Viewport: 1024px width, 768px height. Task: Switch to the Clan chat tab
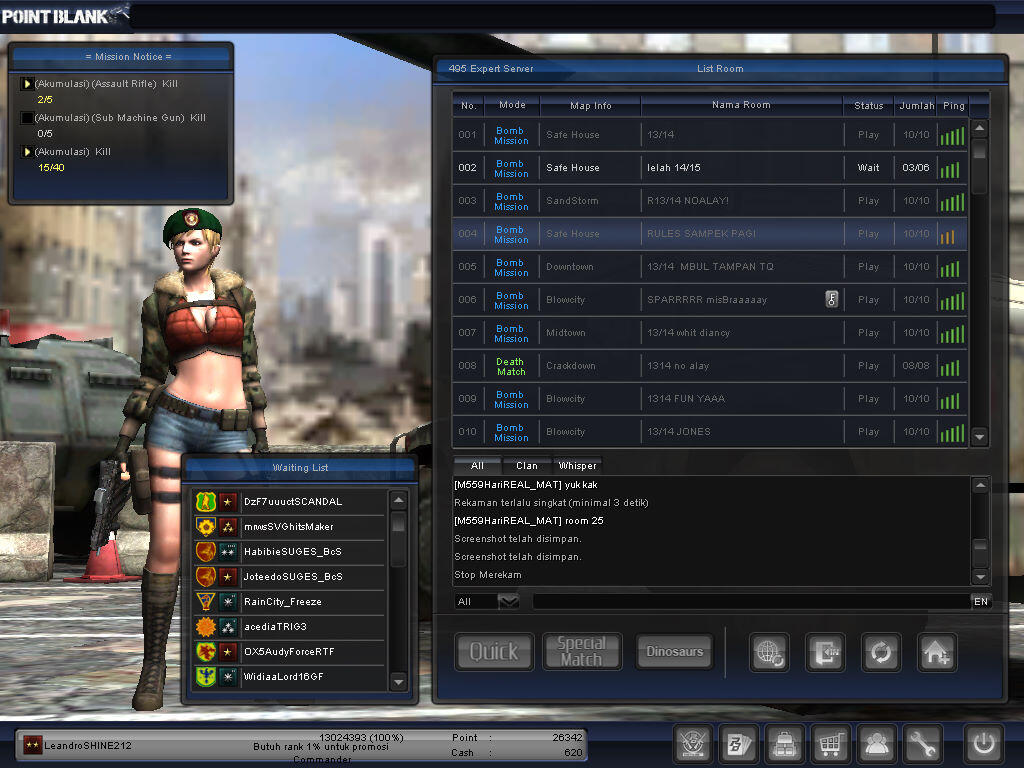pos(527,466)
